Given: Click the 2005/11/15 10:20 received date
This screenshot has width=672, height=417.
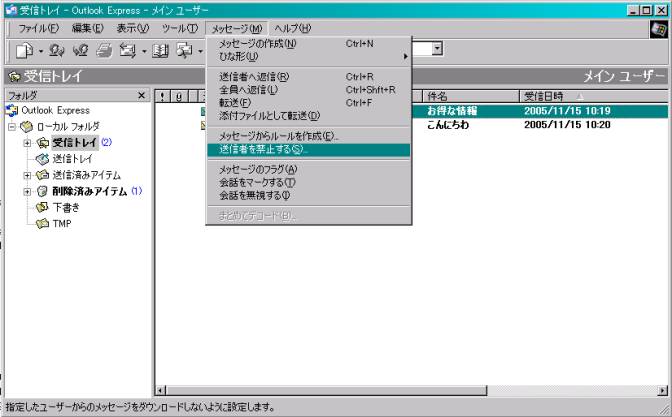Looking at the screenshot, I should 567,125.
